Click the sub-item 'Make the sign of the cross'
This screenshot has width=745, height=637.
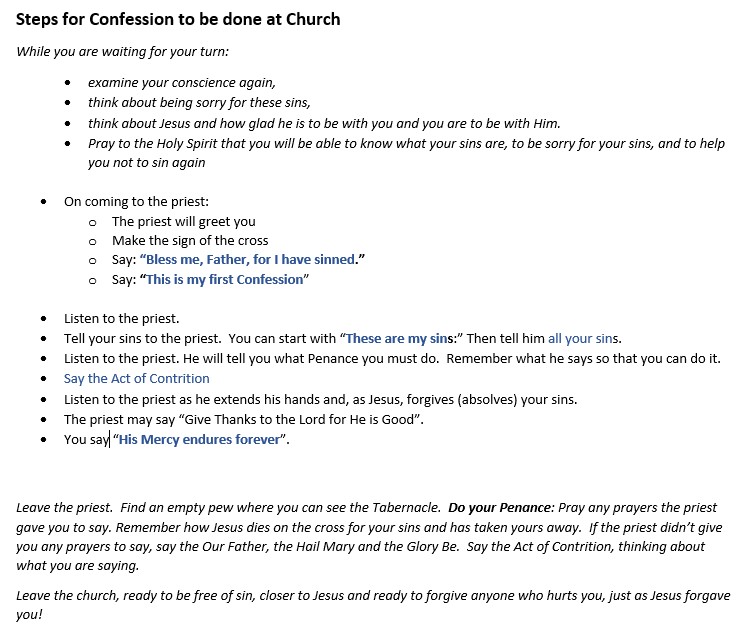click(190, 240)
